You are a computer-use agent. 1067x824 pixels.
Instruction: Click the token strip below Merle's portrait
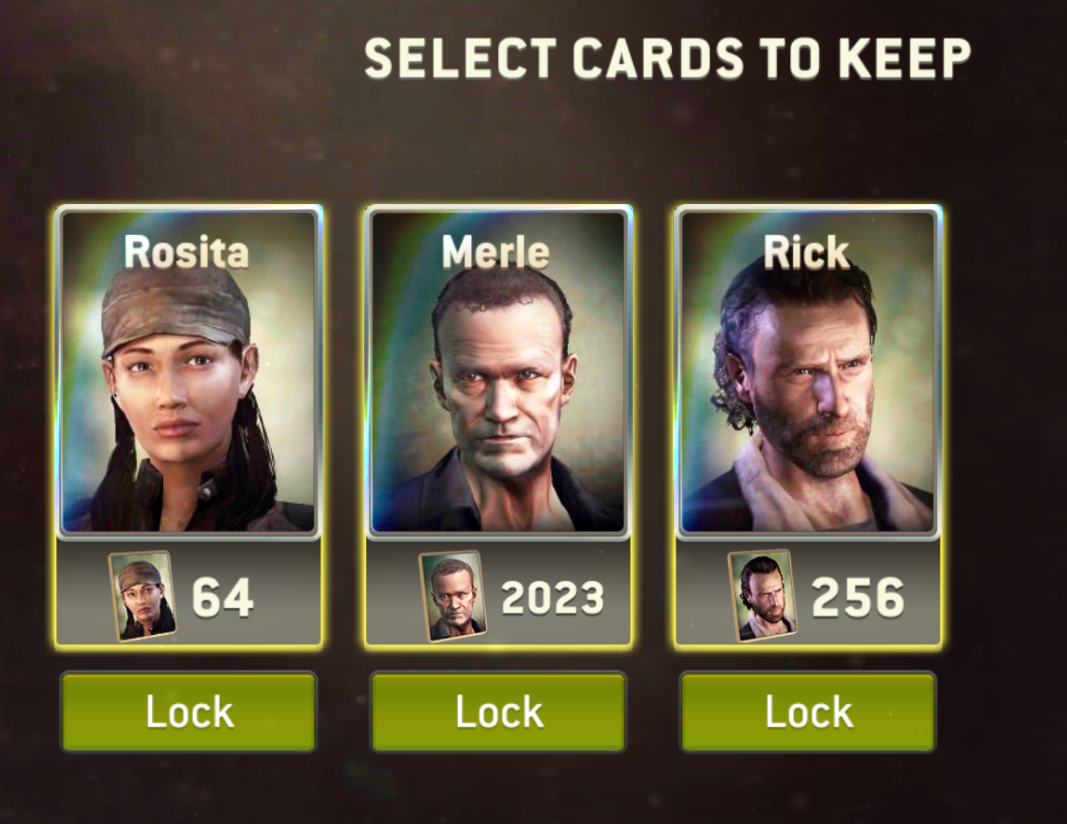pos(498,594)
